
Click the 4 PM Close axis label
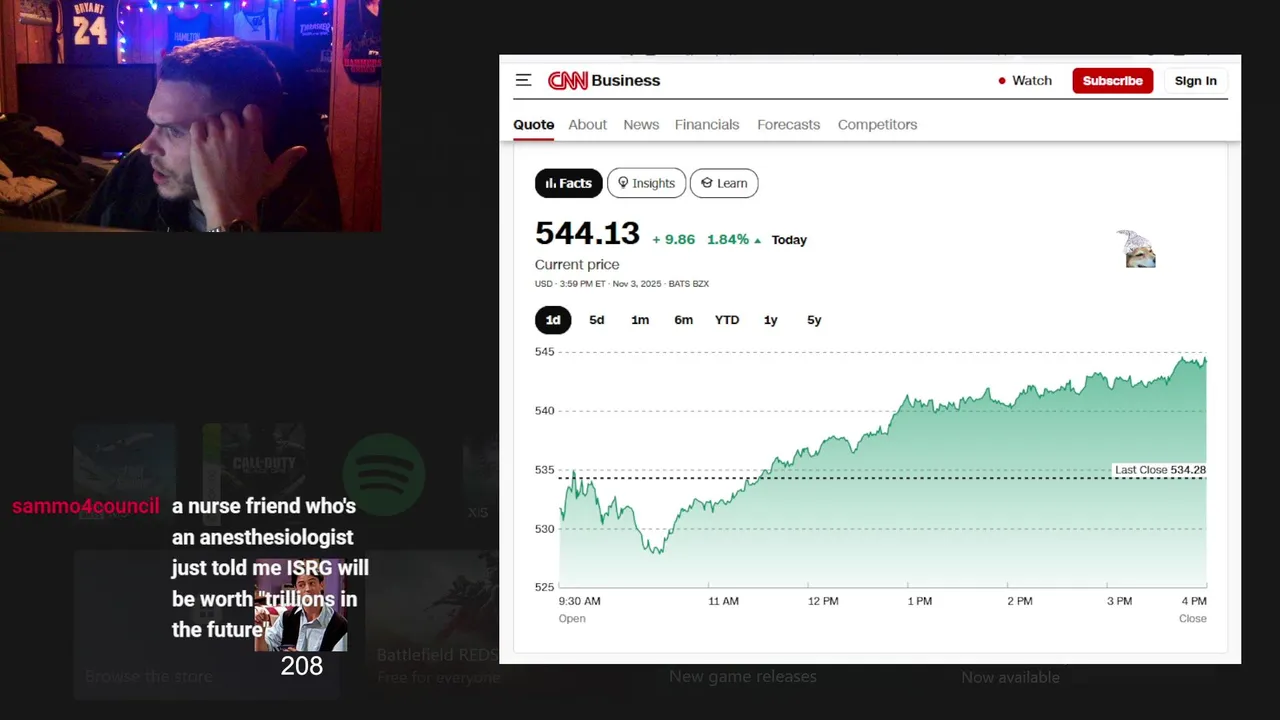1194,609
